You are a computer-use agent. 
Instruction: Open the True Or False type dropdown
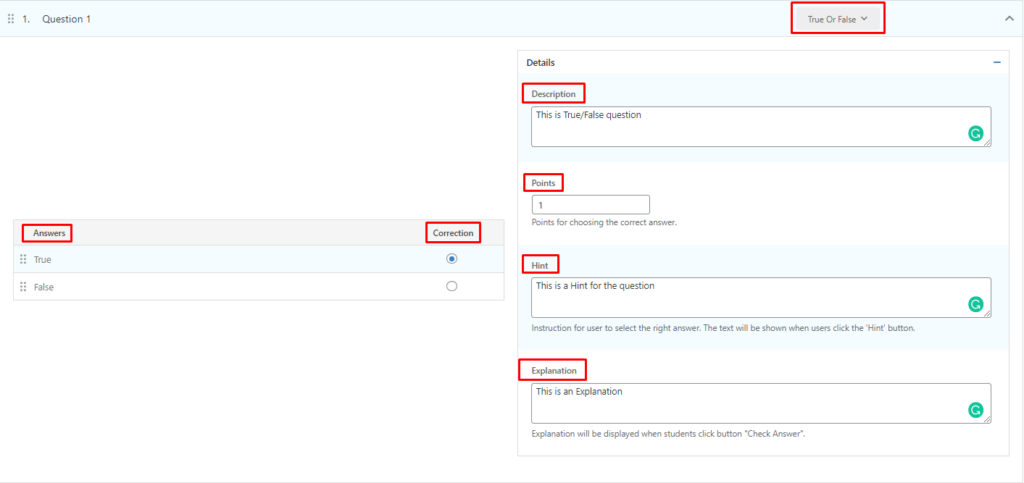837,19
